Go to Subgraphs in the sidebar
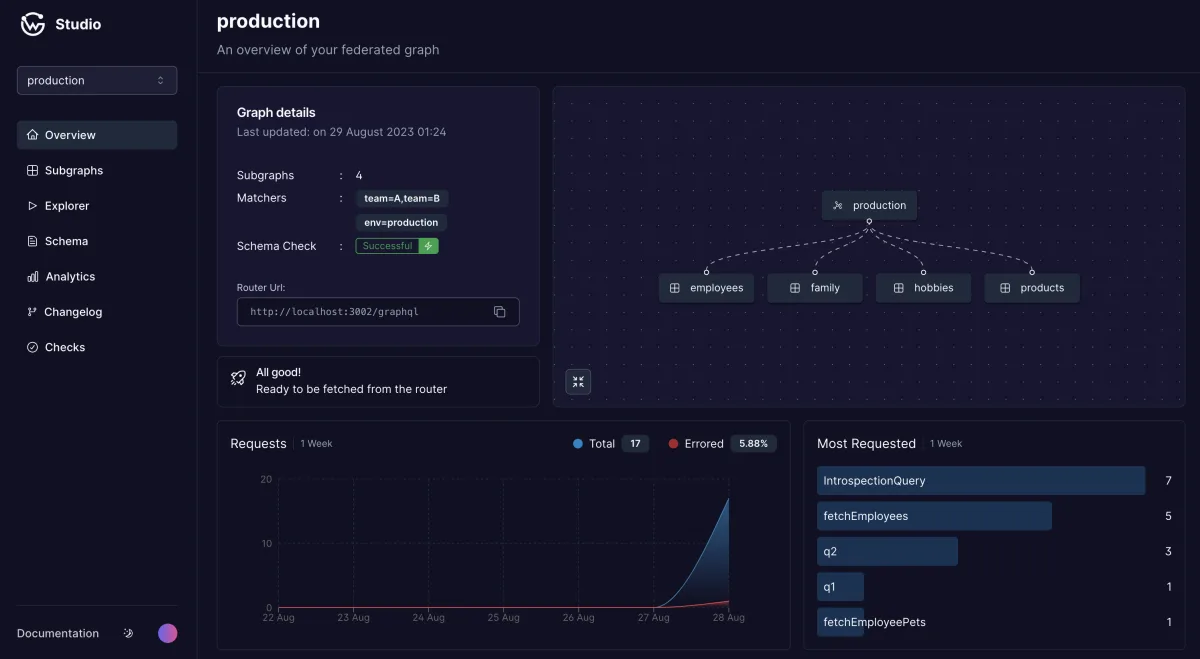The image size is (1200, 659). [x=97, y=171]
